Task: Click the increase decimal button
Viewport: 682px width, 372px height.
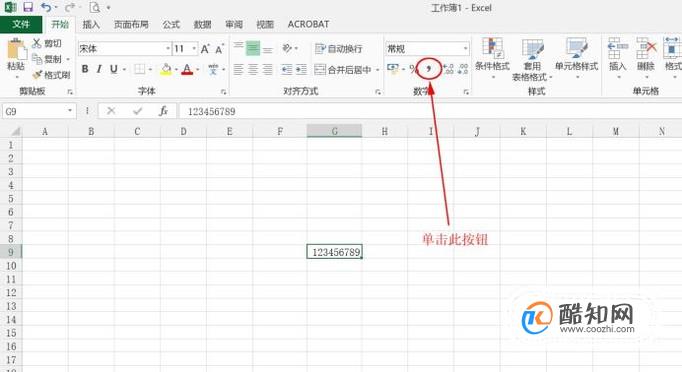Action: 448,69
